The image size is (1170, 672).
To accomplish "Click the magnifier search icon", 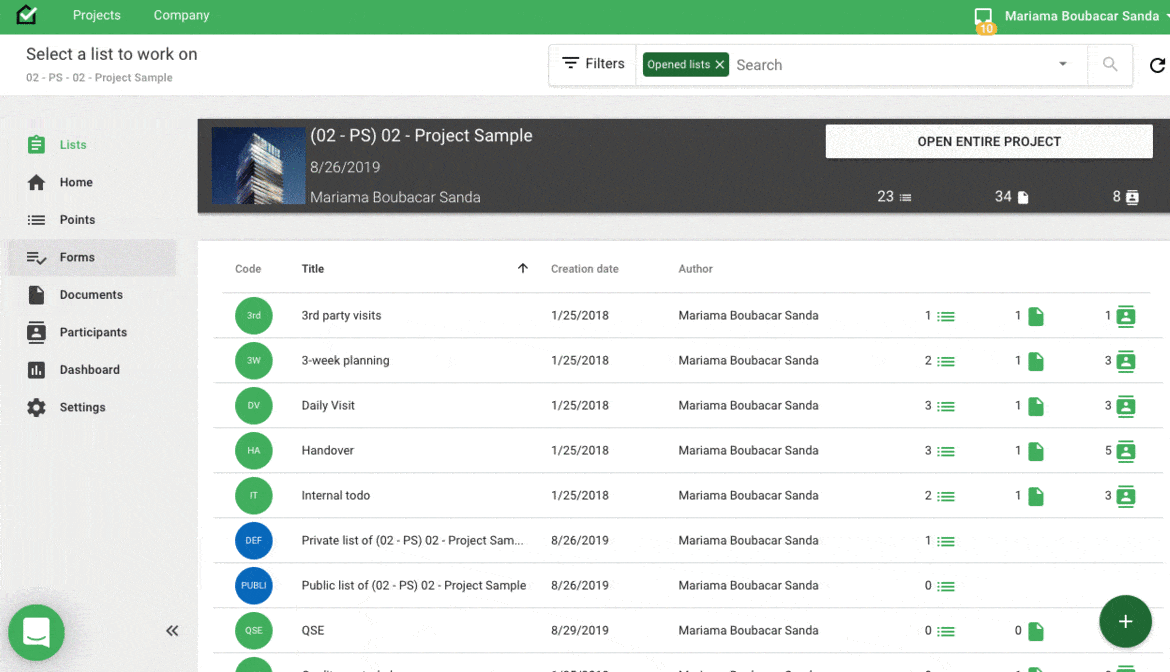I will click(1110, 64).
